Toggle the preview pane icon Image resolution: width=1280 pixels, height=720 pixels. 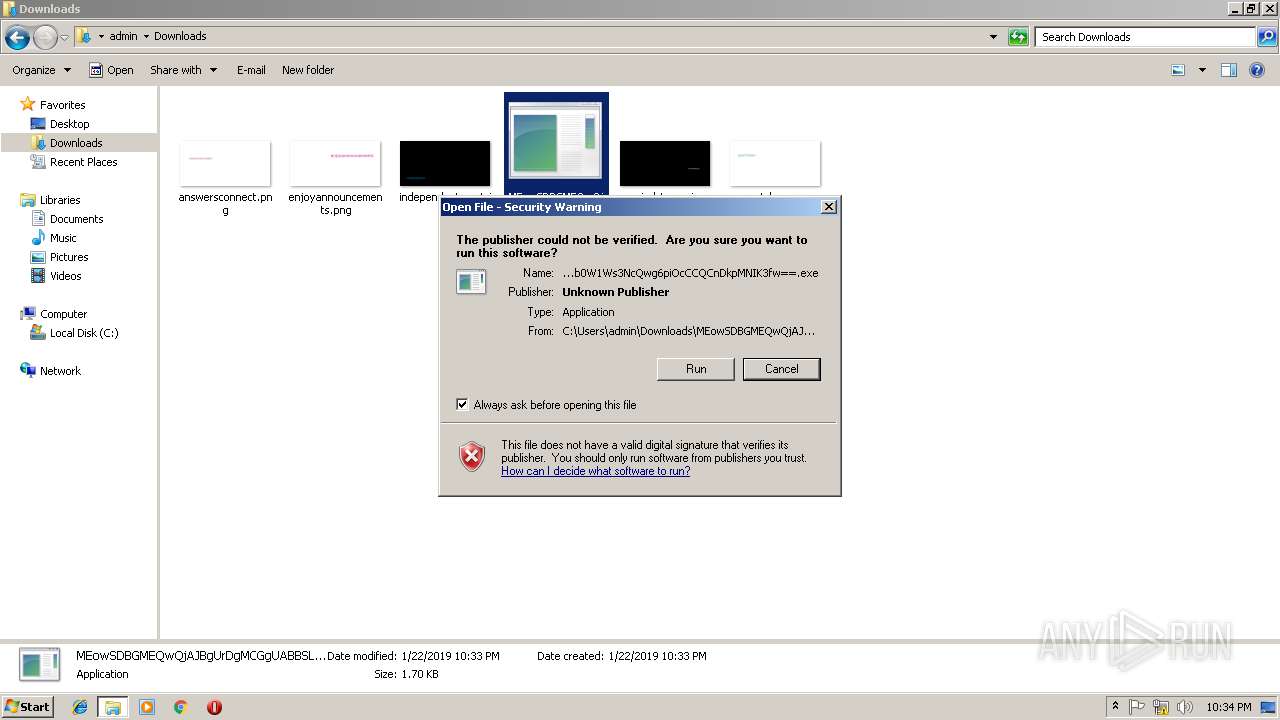(x=1229, y=70)
